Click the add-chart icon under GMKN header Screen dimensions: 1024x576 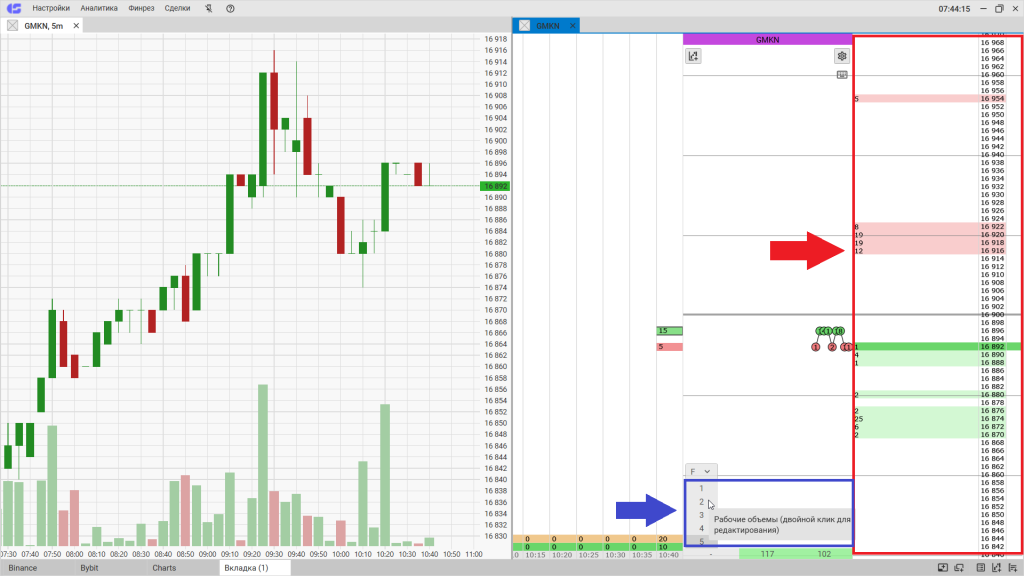(x=693, y=56)
